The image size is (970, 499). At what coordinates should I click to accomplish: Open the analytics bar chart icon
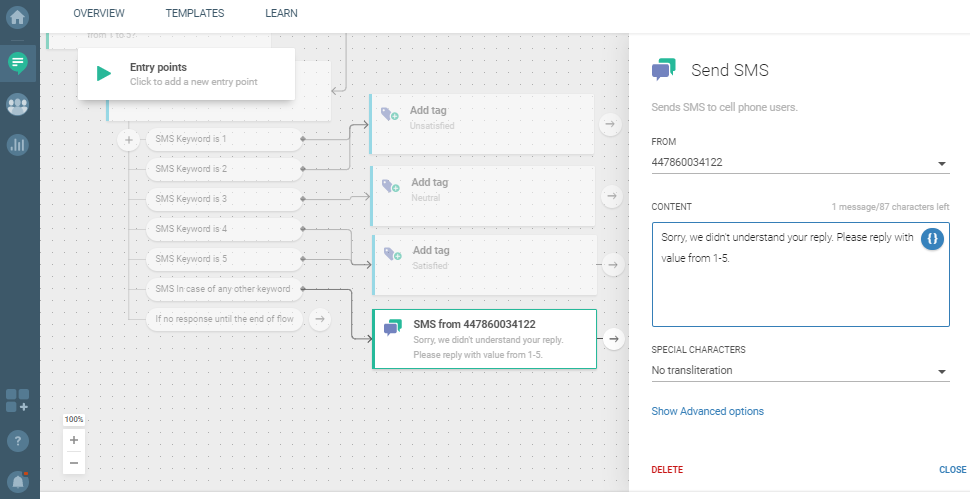[19, 145]
